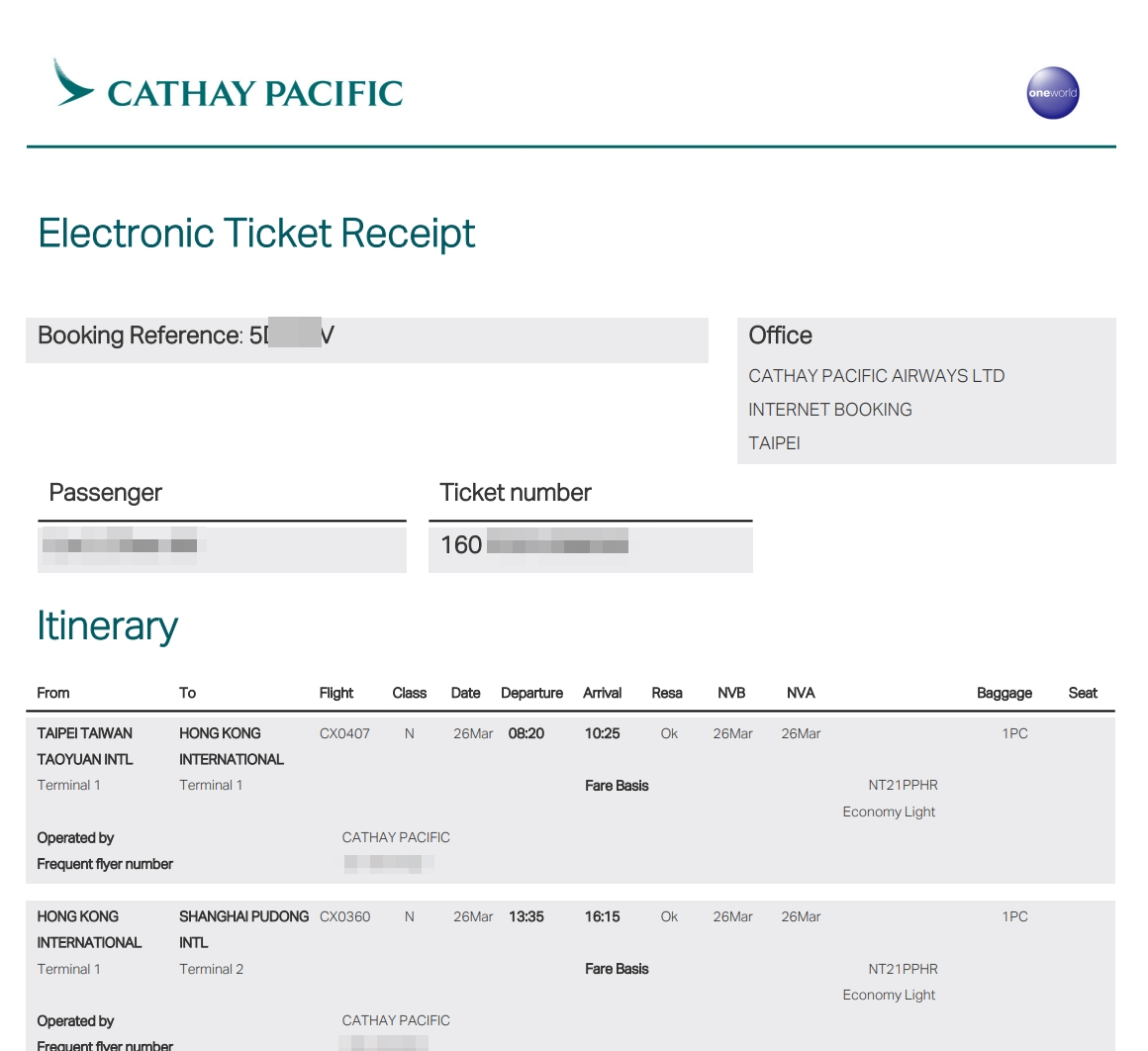
Task: Select the SHANGHAI PUDONG destination text
Action: [x=243, y=917]
